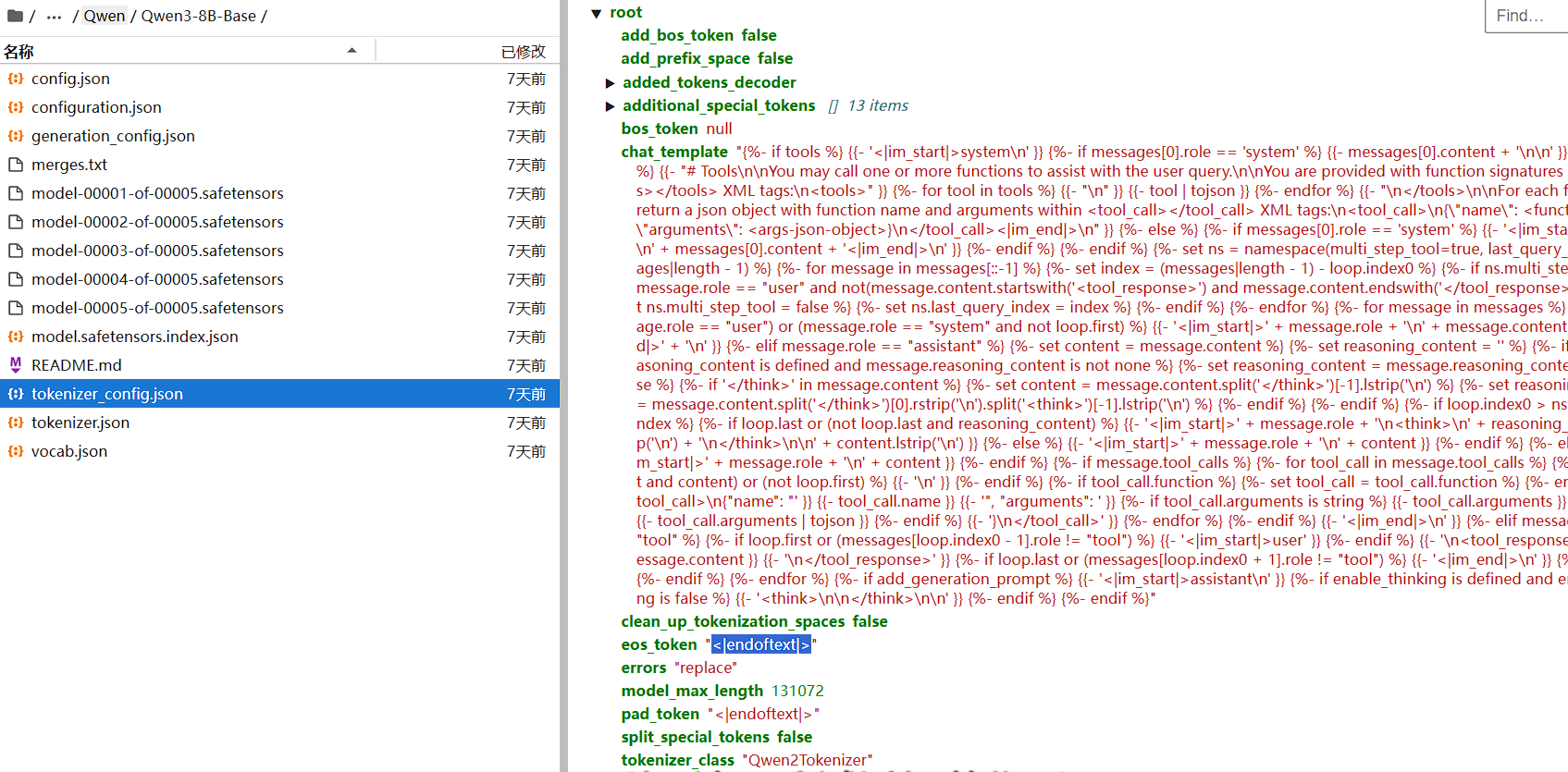
Task: Click the add_prefix_space key
Action: pyautogui.click(x=685, y=58)
